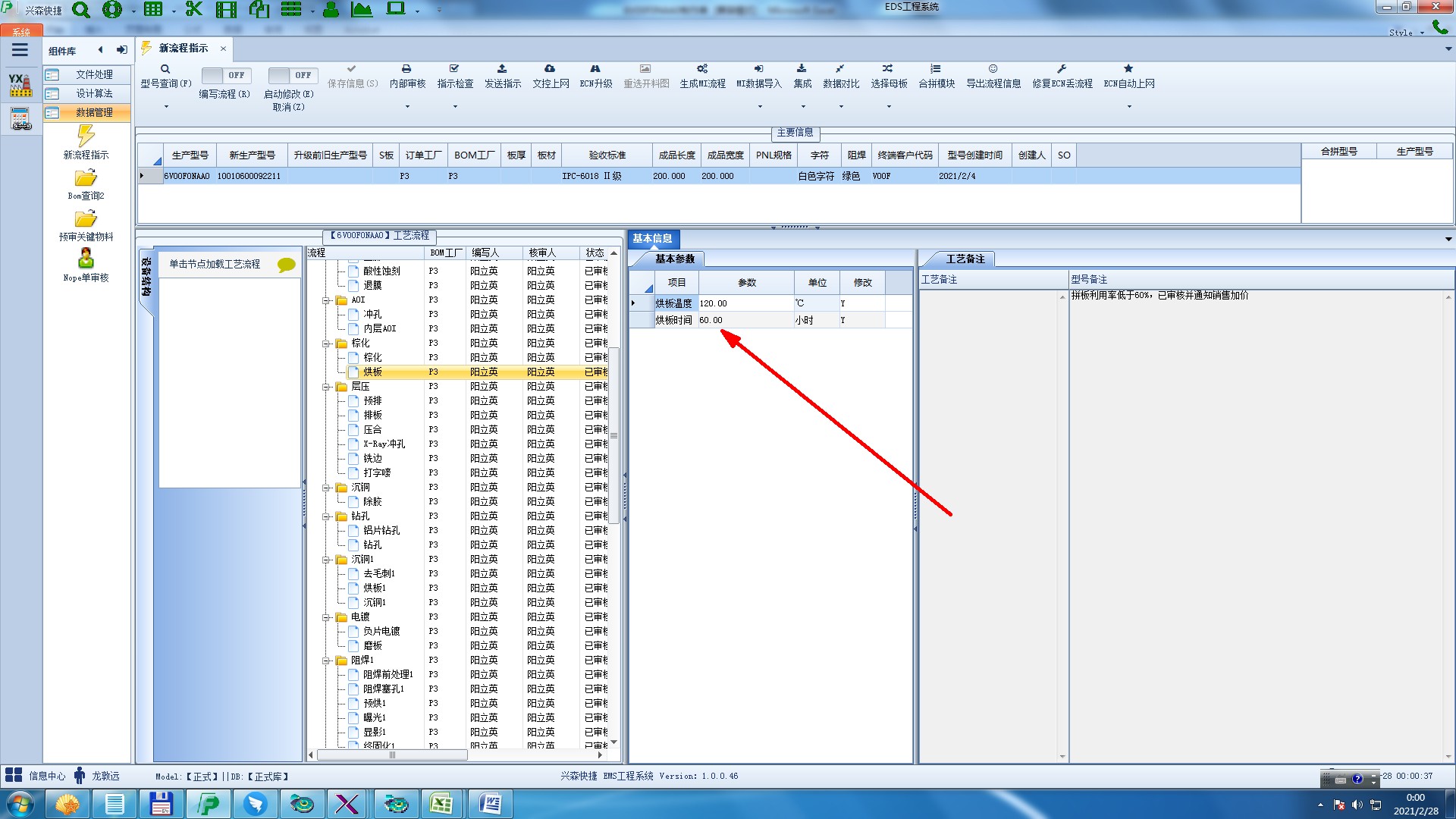Collapse the 电镀 tree folder
The height and width of the screenshot is (819, 1456).
[x=327, y=617]
